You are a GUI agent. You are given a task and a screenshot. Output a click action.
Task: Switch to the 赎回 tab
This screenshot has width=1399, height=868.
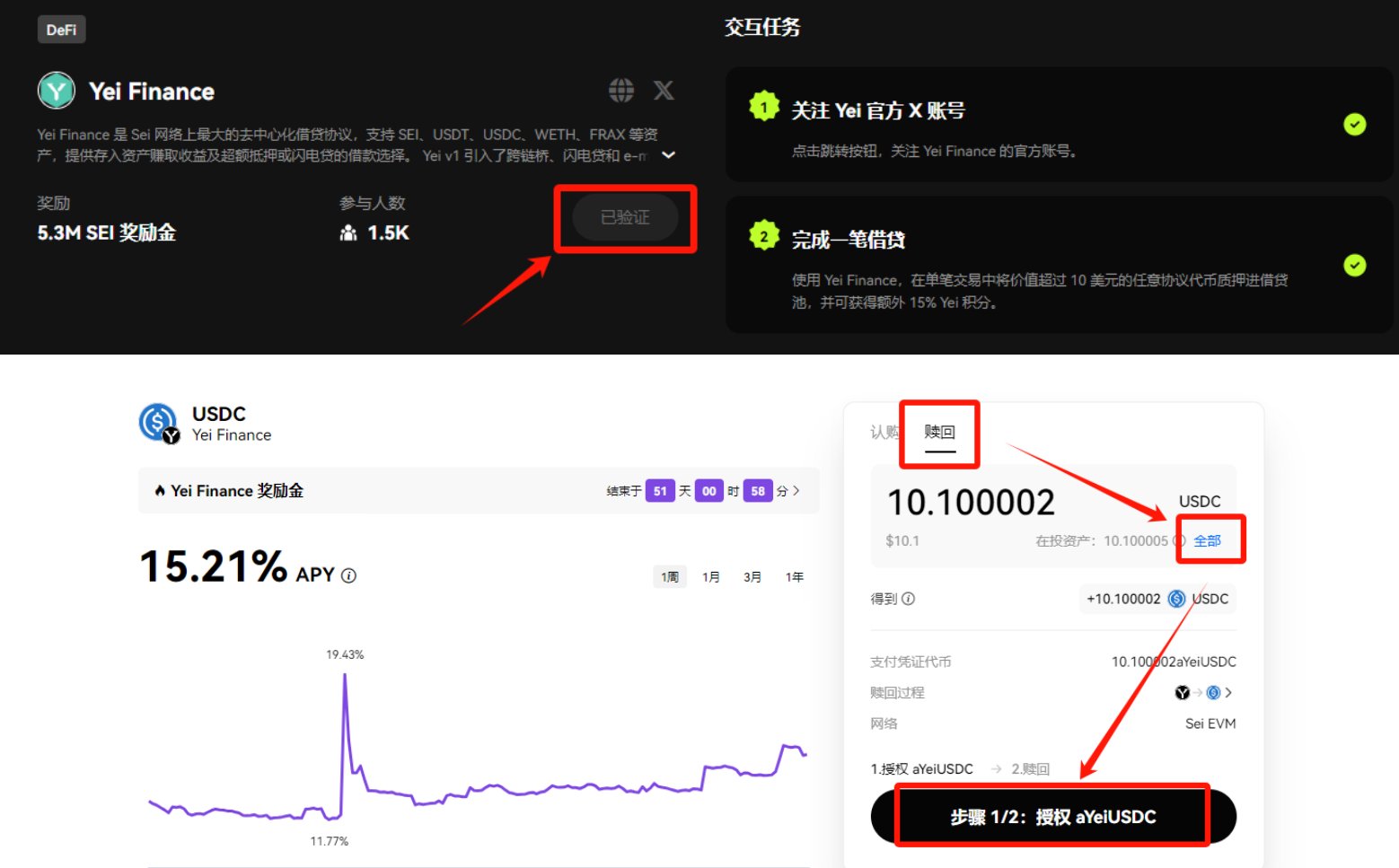click(940, 432)
